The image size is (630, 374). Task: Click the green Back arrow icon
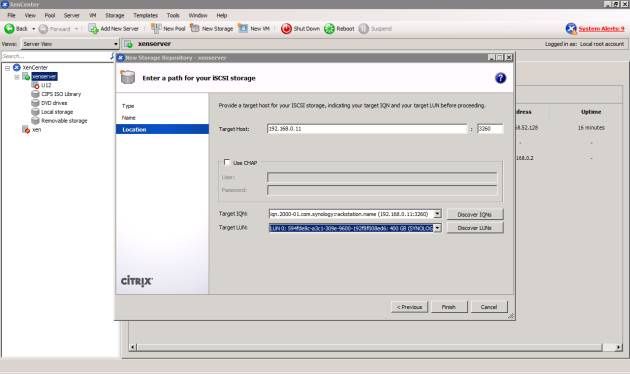pyautogui.click(x=9, y=29)
